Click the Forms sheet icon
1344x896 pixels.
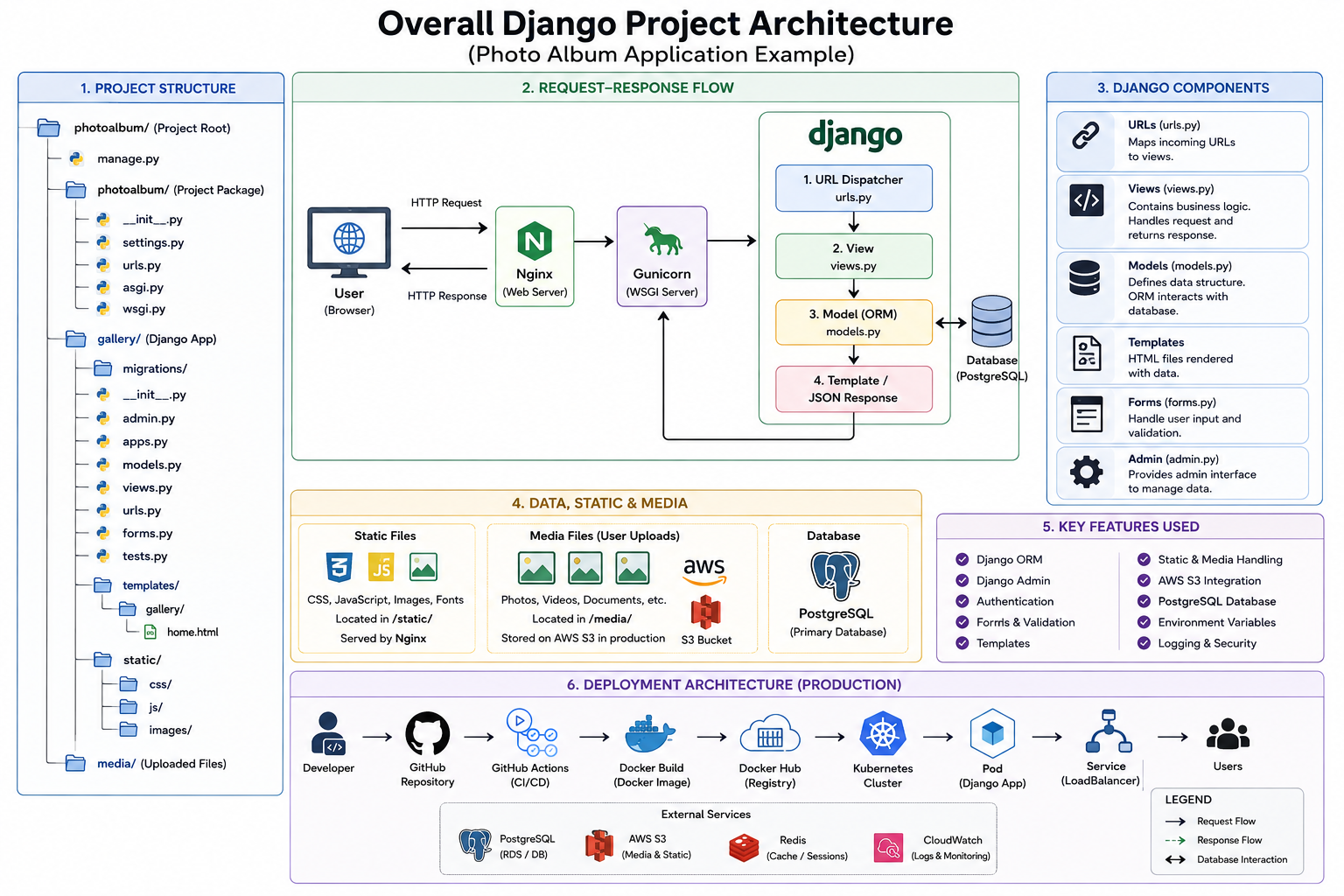tap(1087, 414)
